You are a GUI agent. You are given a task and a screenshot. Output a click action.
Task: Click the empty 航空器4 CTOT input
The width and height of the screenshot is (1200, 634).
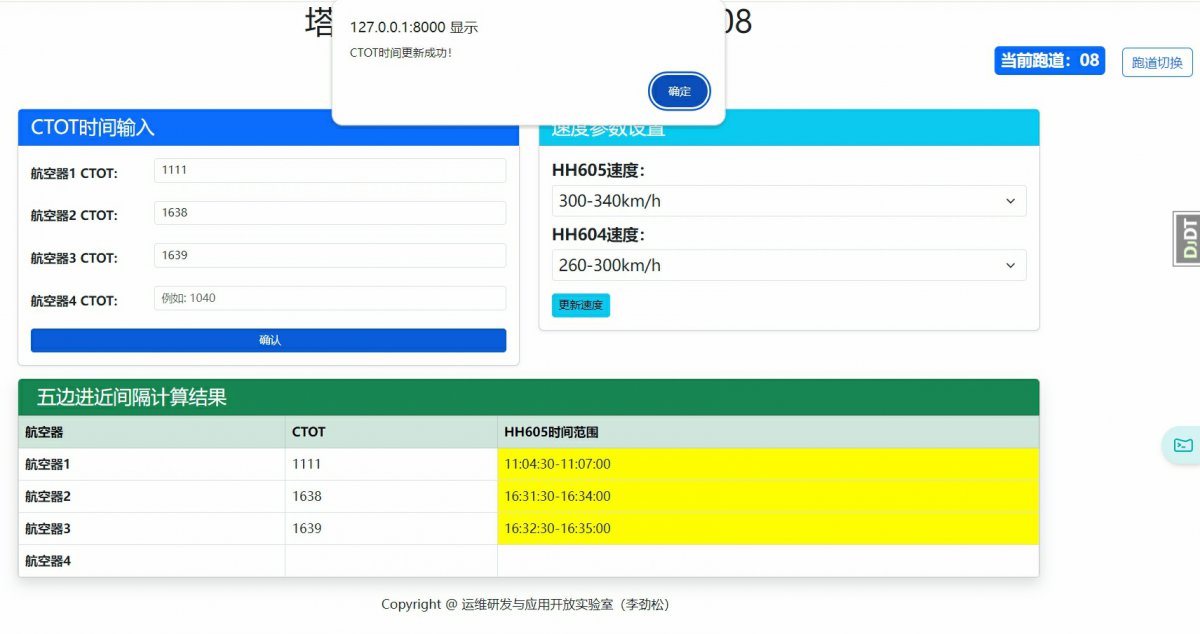coord(329,298)
